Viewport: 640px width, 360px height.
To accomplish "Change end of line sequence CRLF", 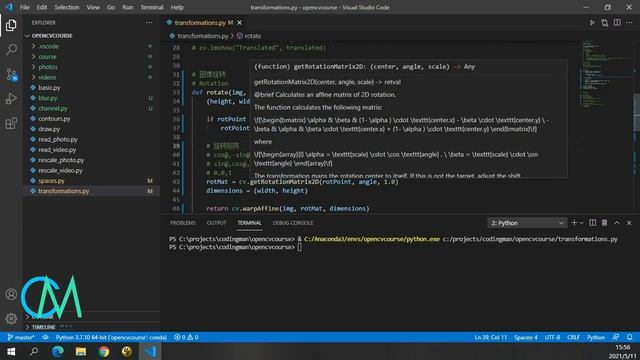I will coord(573,337).
